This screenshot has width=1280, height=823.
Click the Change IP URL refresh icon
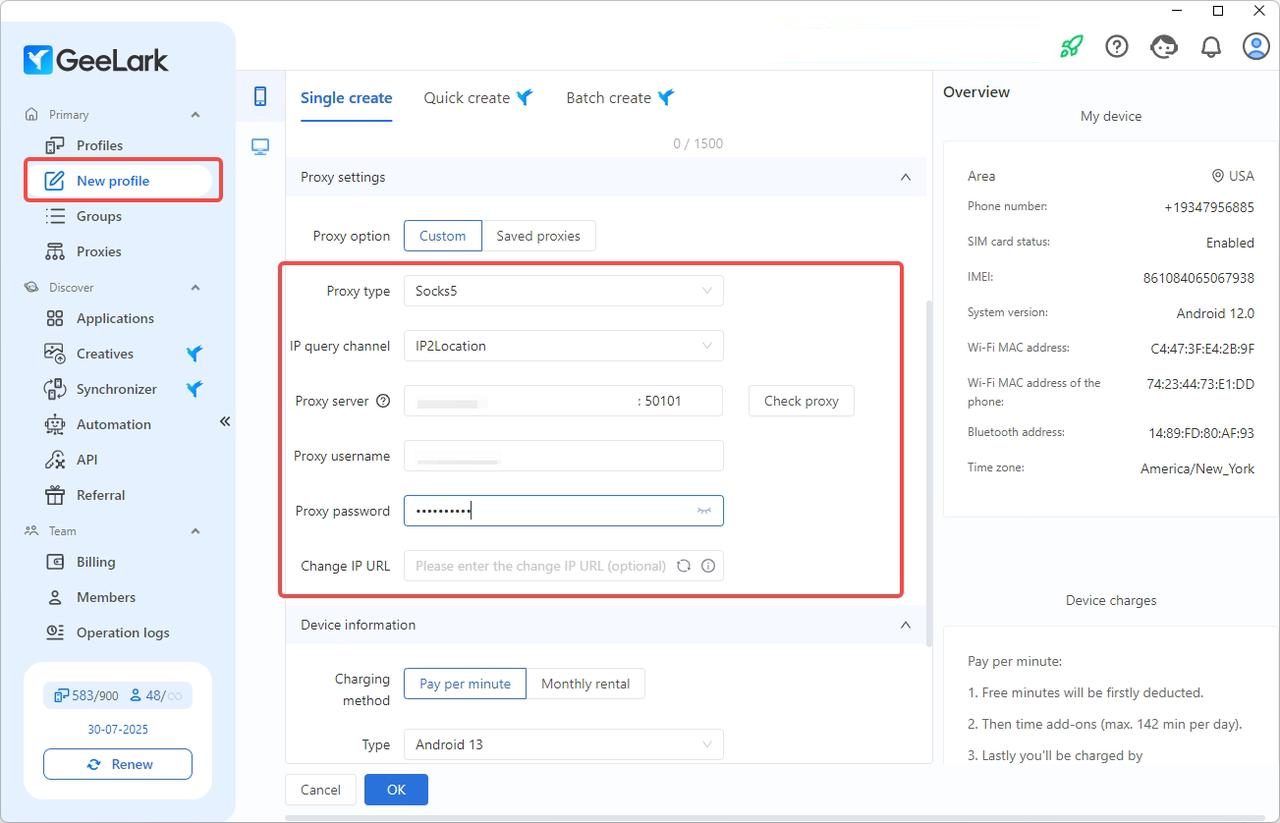(x=684, y=566)
